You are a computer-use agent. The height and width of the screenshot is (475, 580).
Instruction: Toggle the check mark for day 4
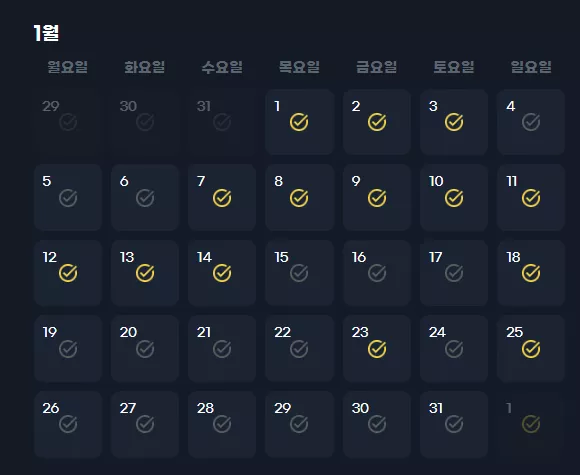pos(531,122)
